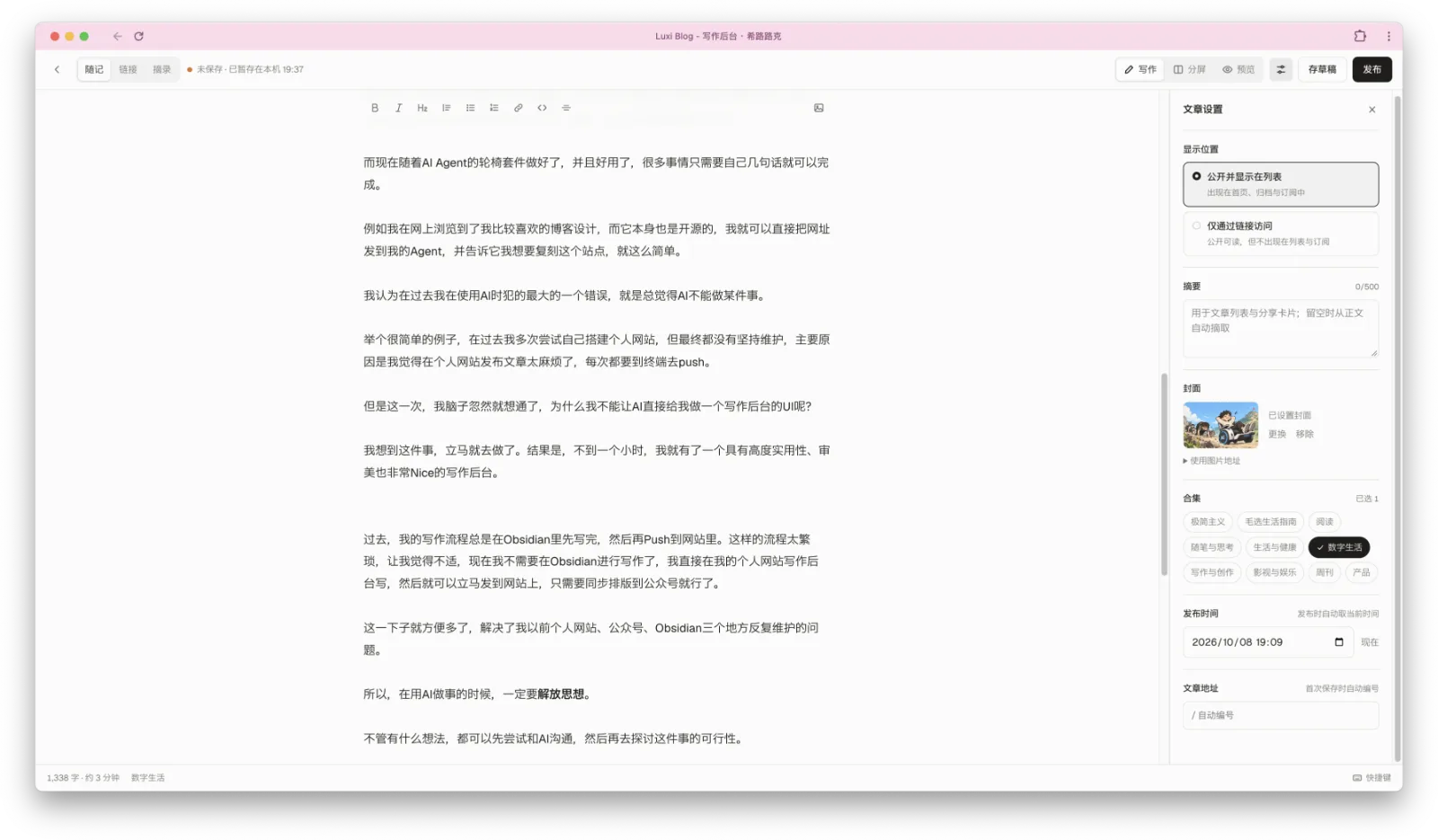The width and height of the screenshot is (1438, 840).
Task: Click 移除 to remove cover
Action: click(x=1304, y=434)
